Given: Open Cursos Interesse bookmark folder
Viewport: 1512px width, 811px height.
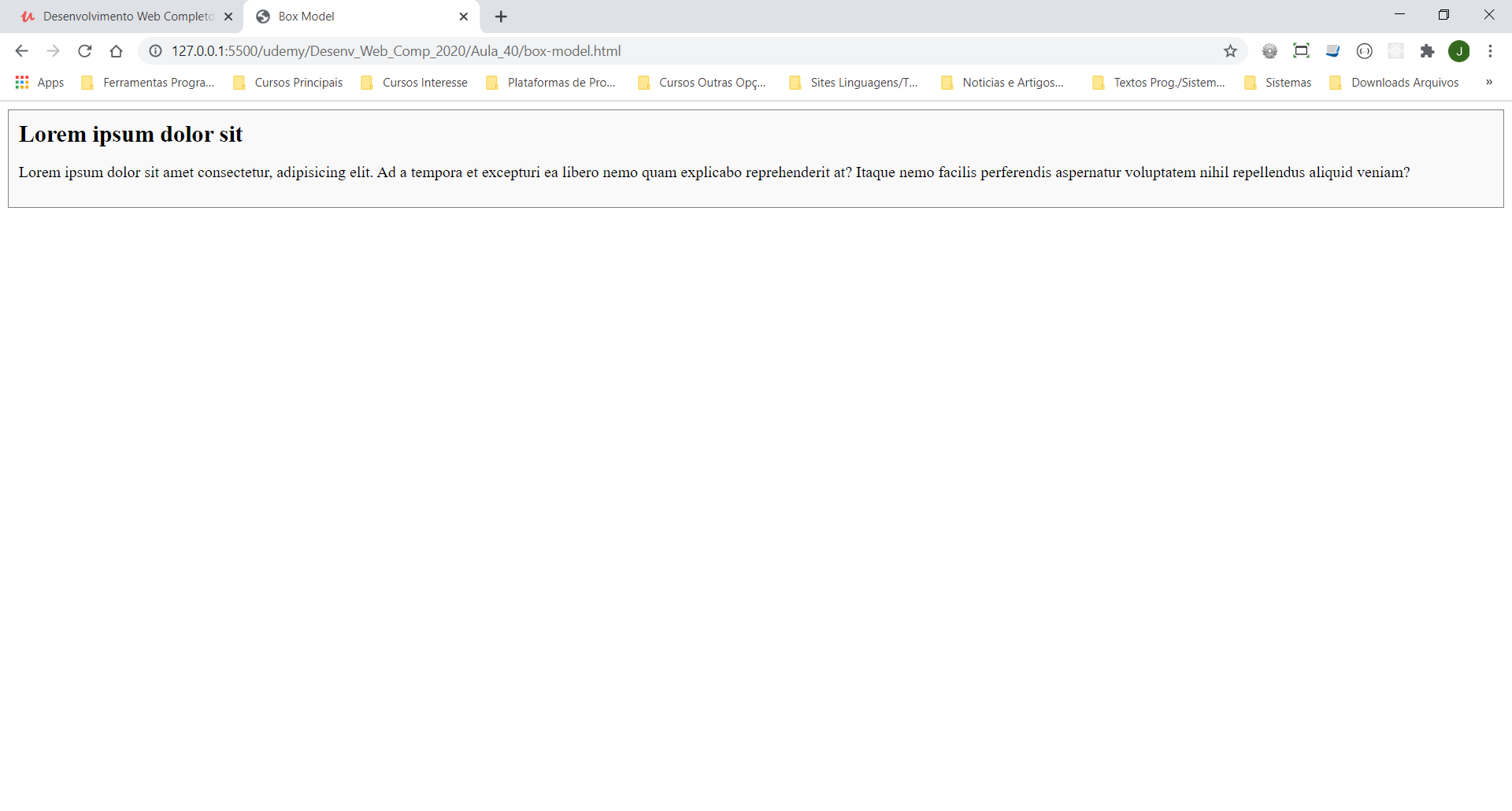Looking at the screenshot, I should coord(414,83).
